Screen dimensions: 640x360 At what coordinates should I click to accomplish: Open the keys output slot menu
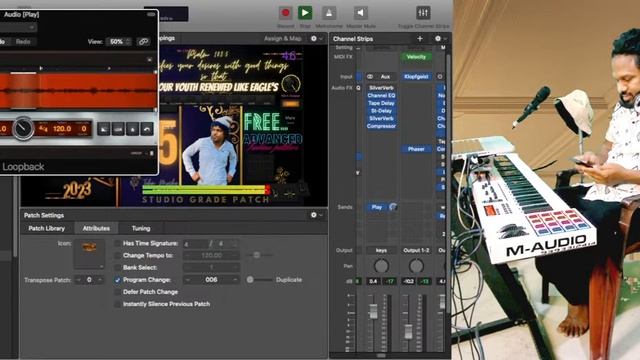click(x=381, y=250)
